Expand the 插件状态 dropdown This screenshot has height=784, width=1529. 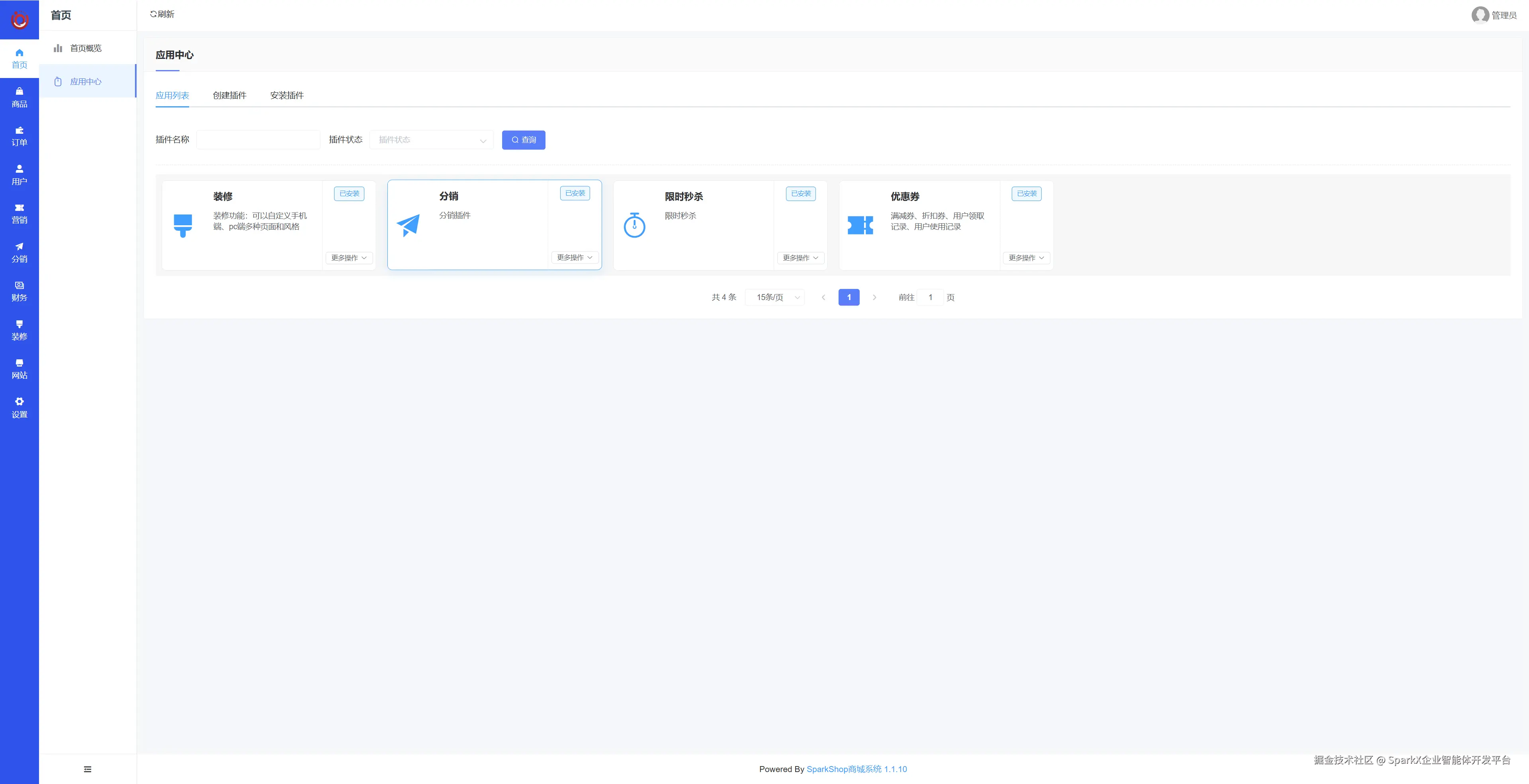coord(431,140)
